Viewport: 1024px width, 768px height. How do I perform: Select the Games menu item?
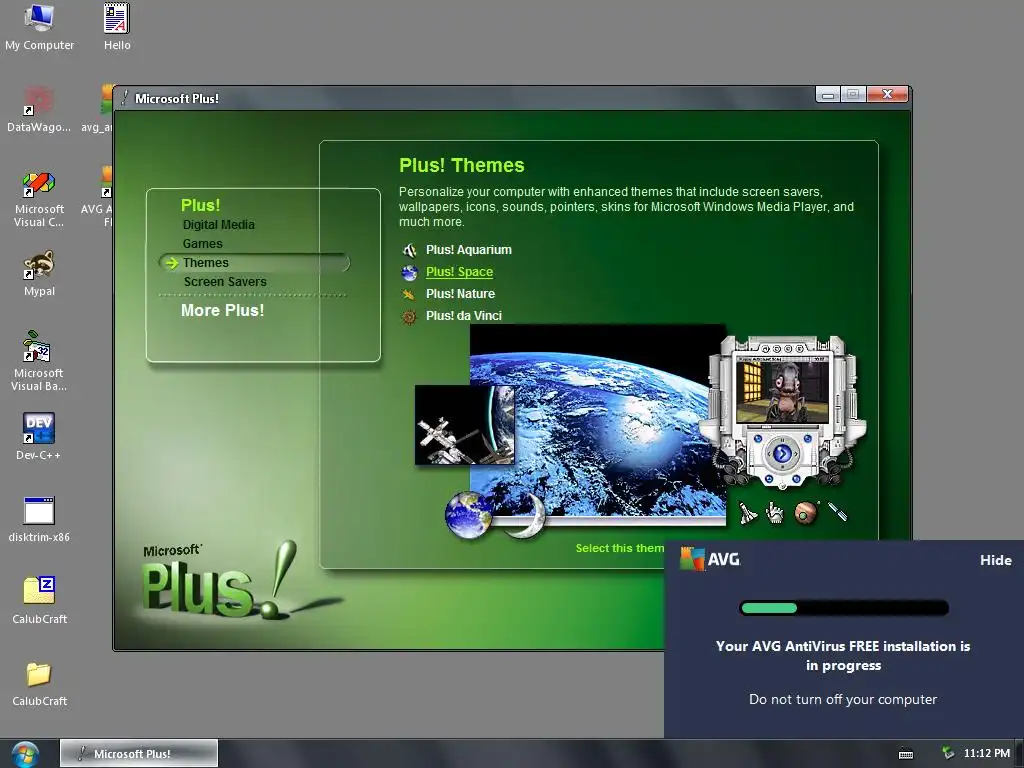tap(202, 244)
